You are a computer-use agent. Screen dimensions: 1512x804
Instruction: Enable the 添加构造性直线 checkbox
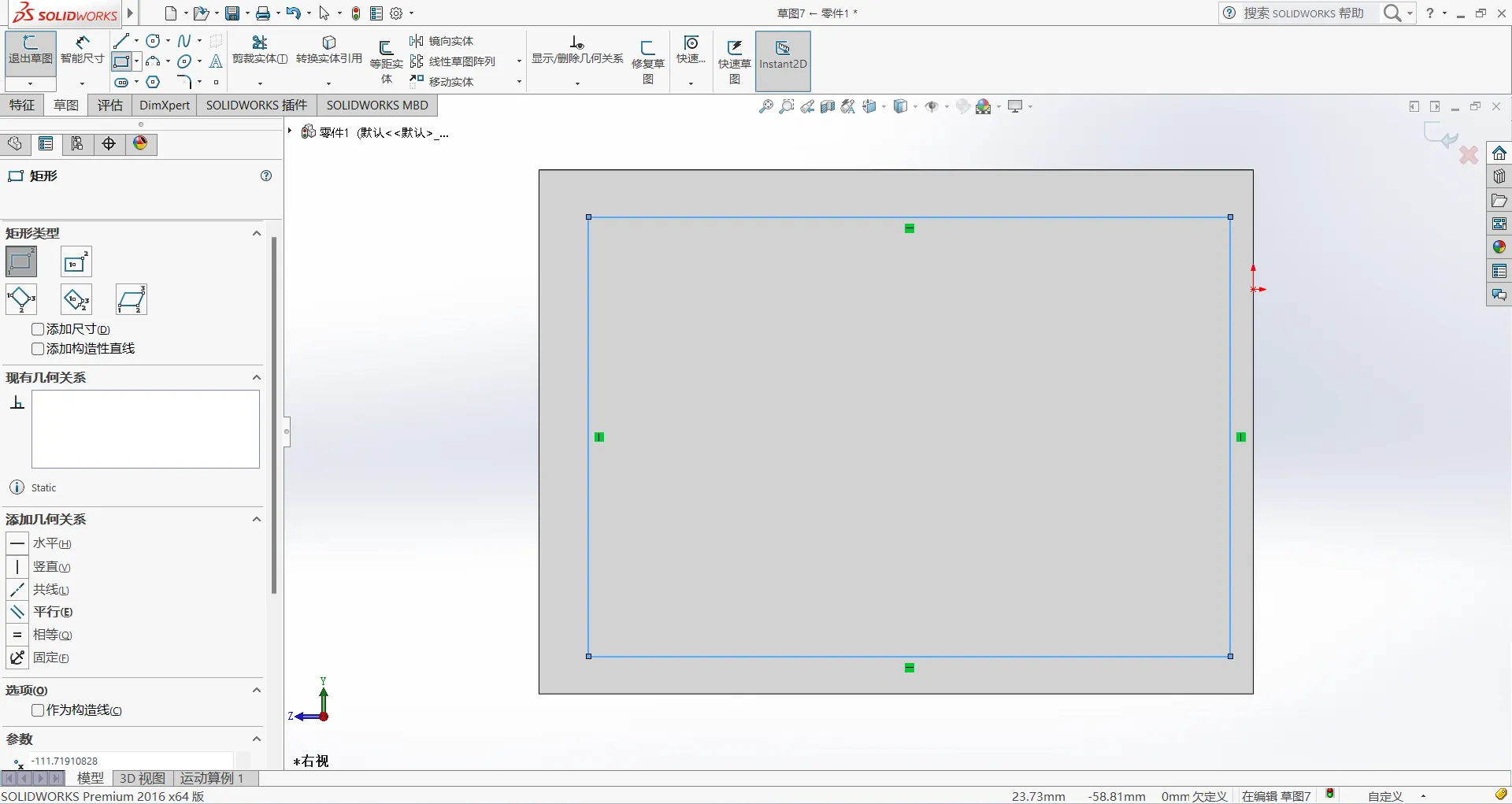coord(38,349)
